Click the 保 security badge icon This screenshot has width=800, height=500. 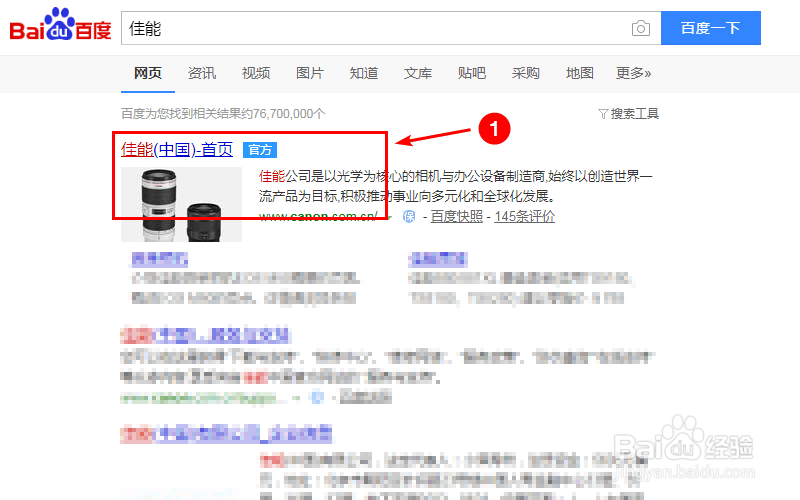pyautogui.click(x=409, y=216)
